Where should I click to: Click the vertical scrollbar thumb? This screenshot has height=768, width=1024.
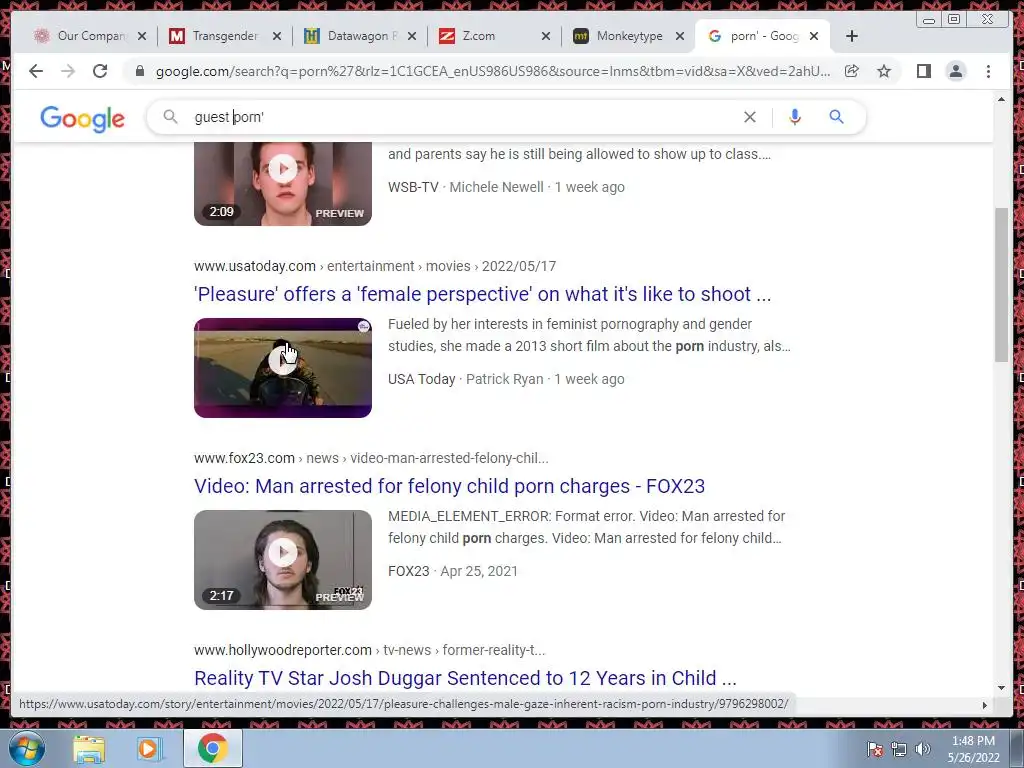pos(1001,284)
